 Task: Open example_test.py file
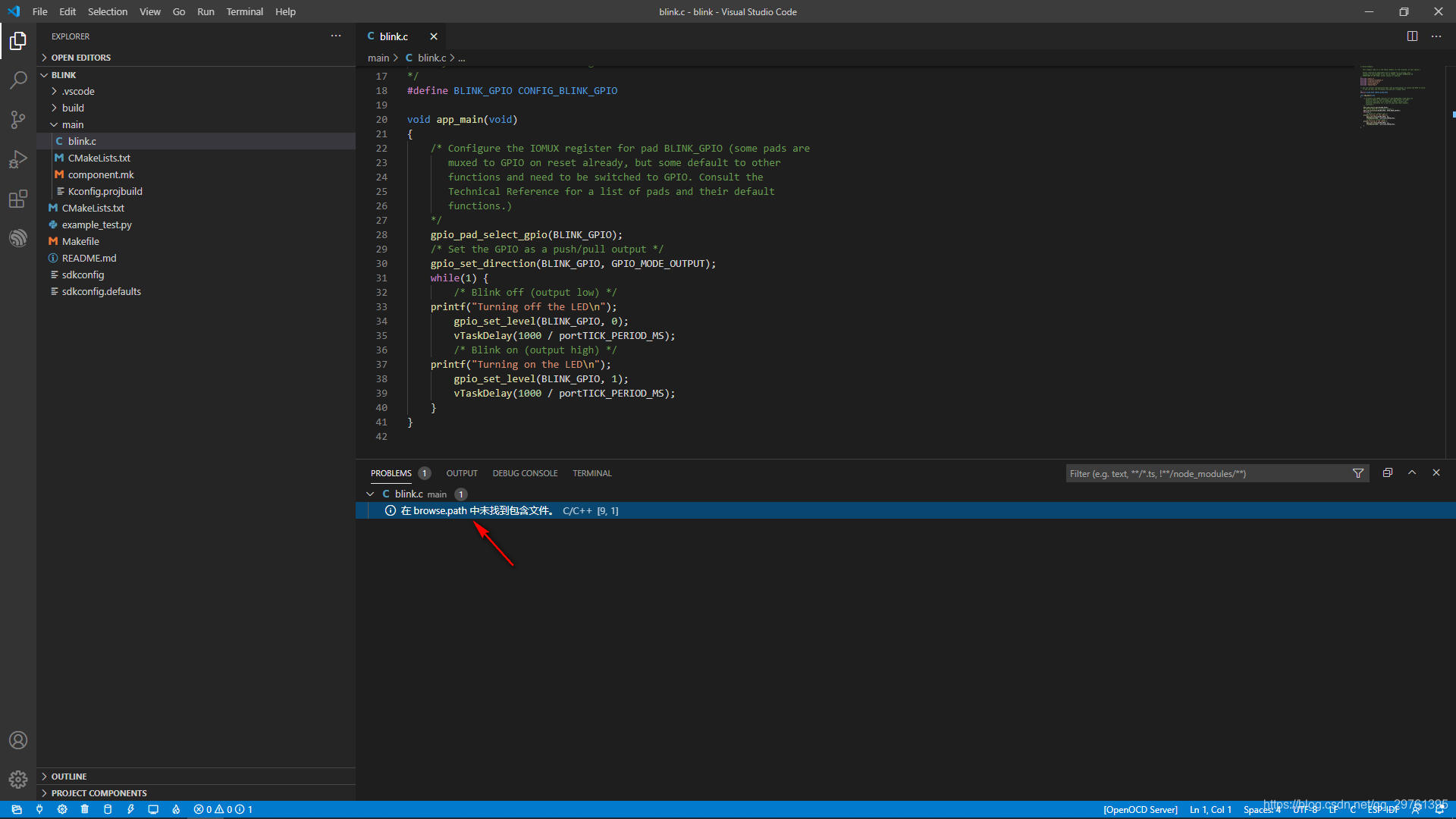click(x=196, y=224)
